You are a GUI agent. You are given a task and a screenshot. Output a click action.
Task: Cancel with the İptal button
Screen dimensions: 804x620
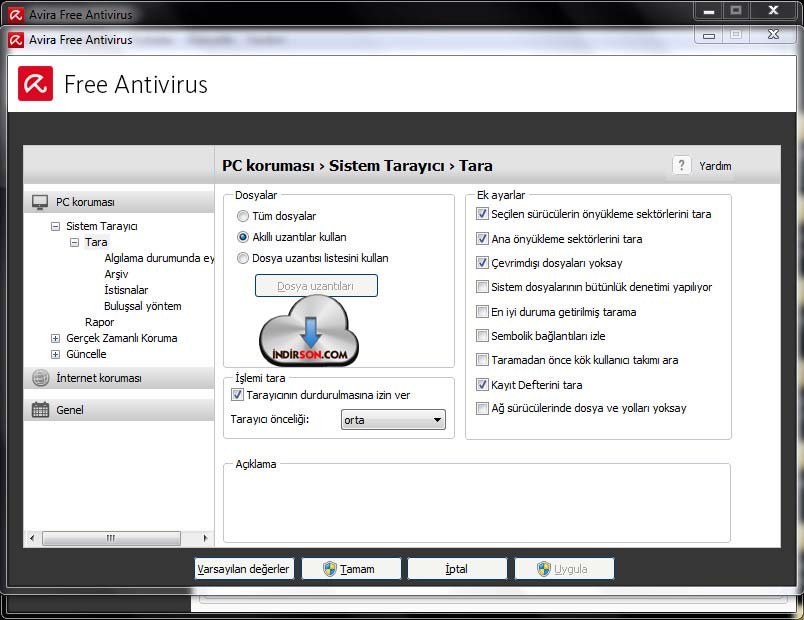457,569
